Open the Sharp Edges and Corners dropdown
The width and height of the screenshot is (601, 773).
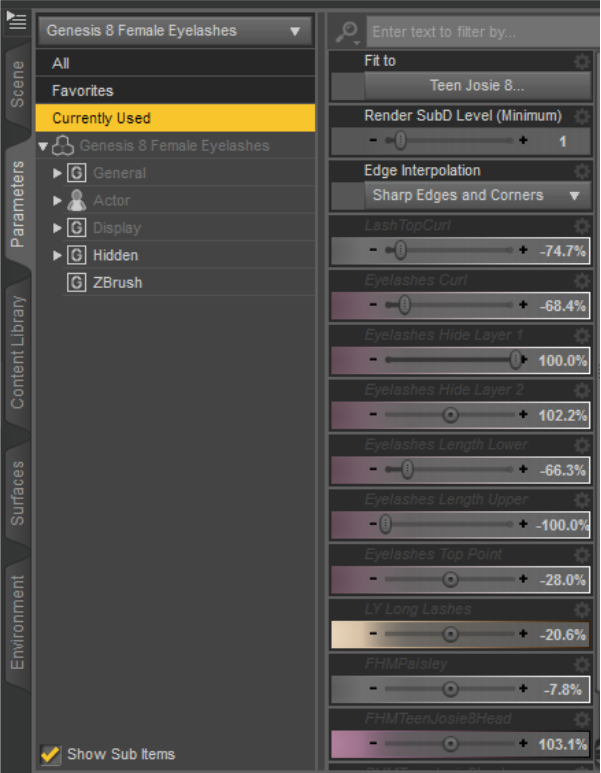(x=475, y=195)
